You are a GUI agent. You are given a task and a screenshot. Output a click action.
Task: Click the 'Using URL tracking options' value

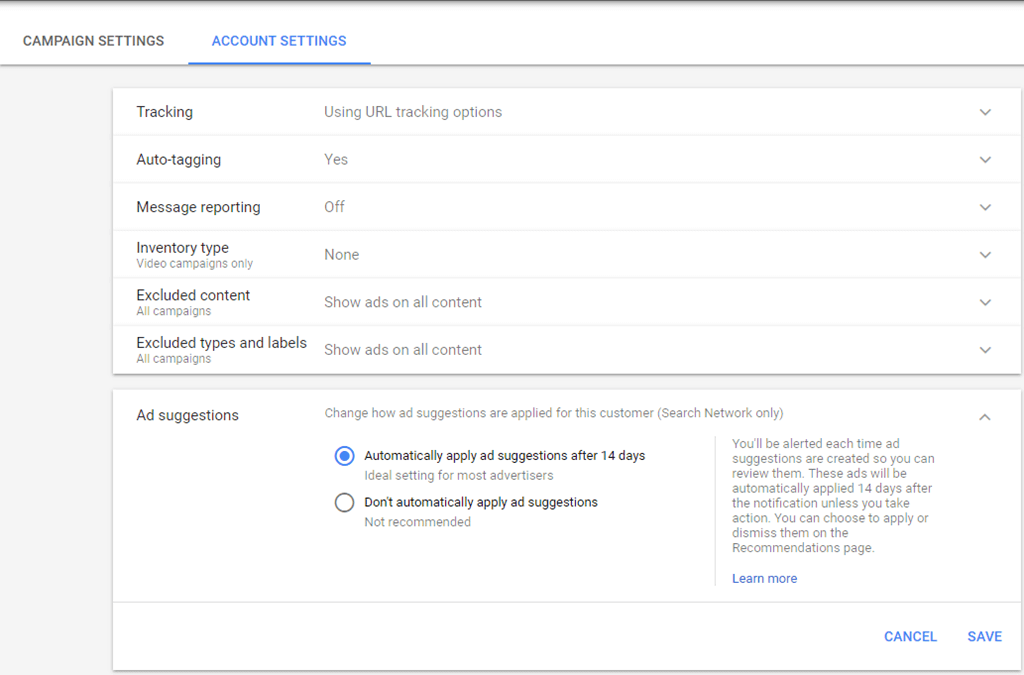[x=413, y=112]
